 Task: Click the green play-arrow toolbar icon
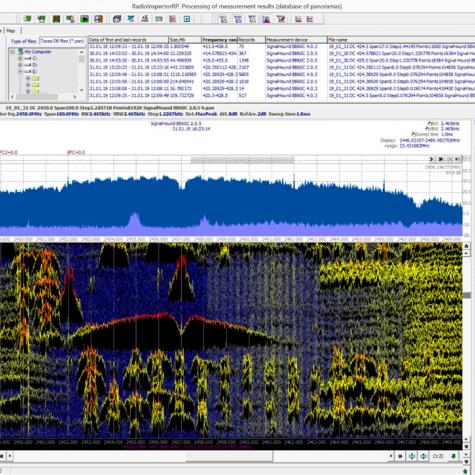pyautogui.click(x=84, y=19)
